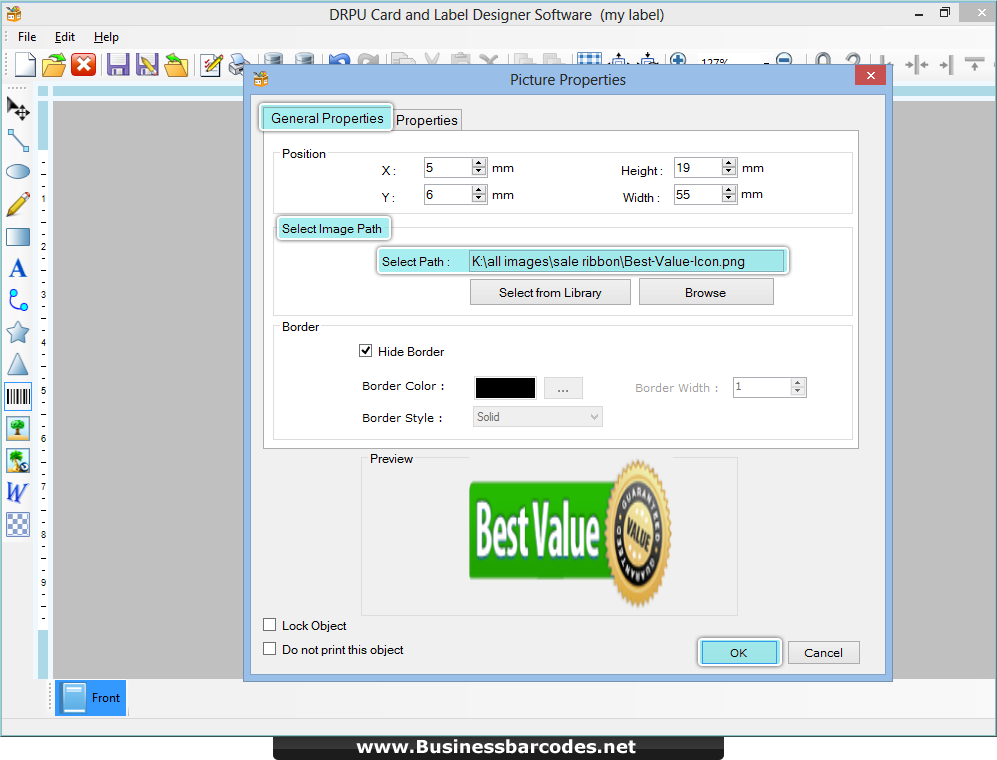The image size is (997, 760).
Task: Open the Help menu
Action: click(106, 37)
